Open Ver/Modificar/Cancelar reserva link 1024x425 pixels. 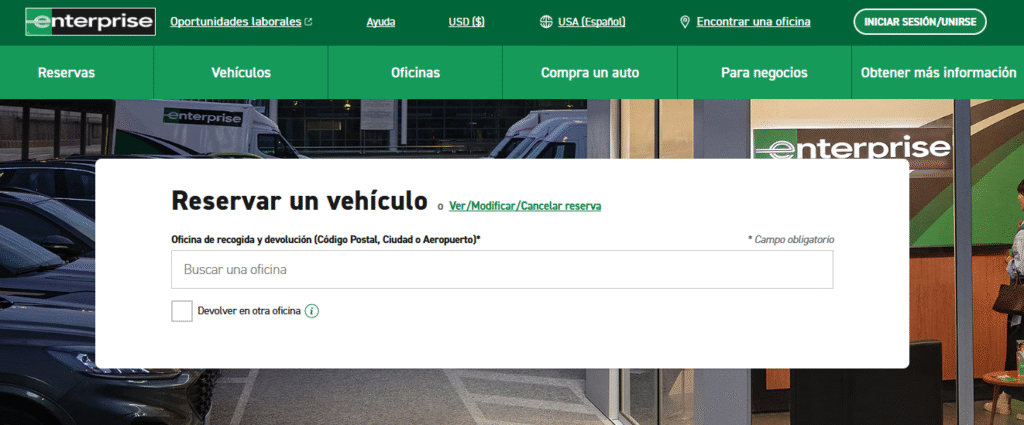point(525,206)
